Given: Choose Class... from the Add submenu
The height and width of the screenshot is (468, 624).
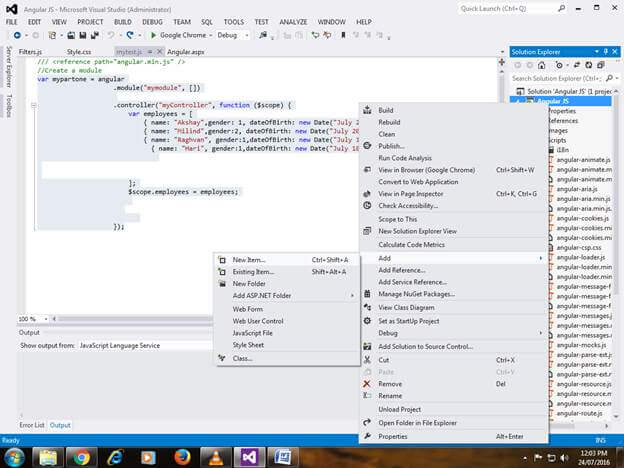Looking at the screenshot, I should pyautogui.click(x=242, y=357).
